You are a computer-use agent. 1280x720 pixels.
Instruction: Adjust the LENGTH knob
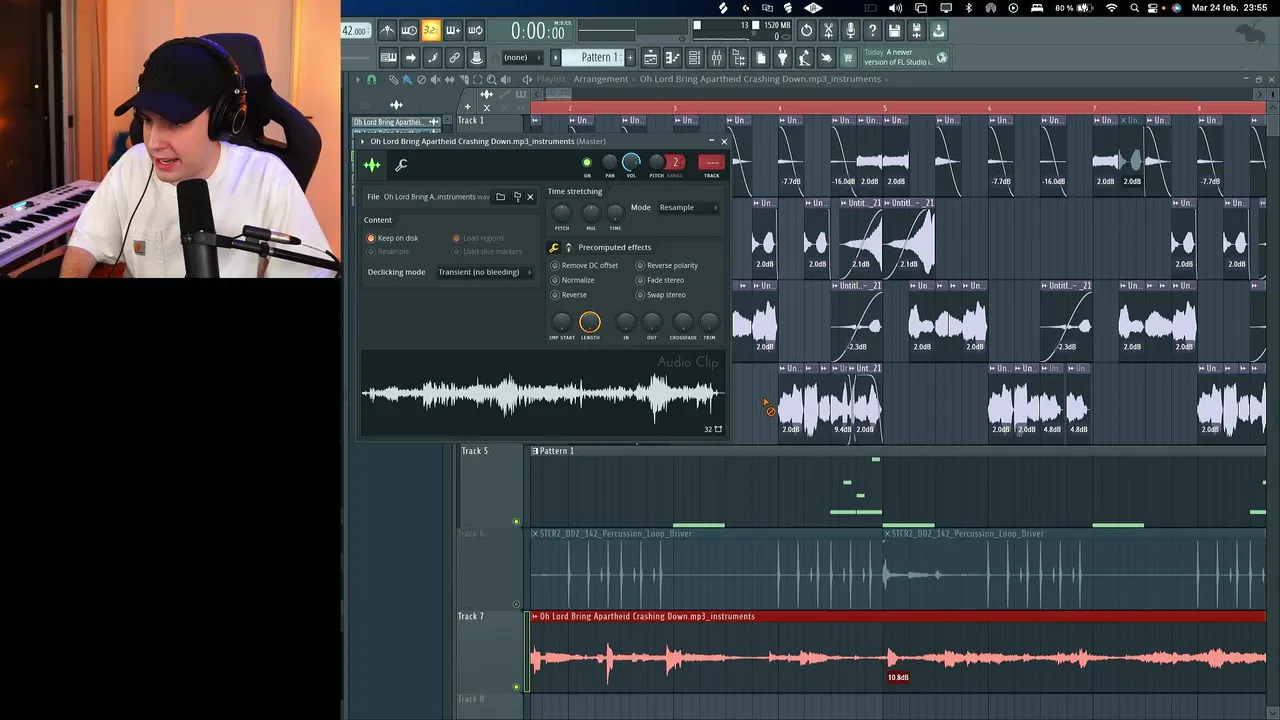pyautogui.click(x=590, y=322)
